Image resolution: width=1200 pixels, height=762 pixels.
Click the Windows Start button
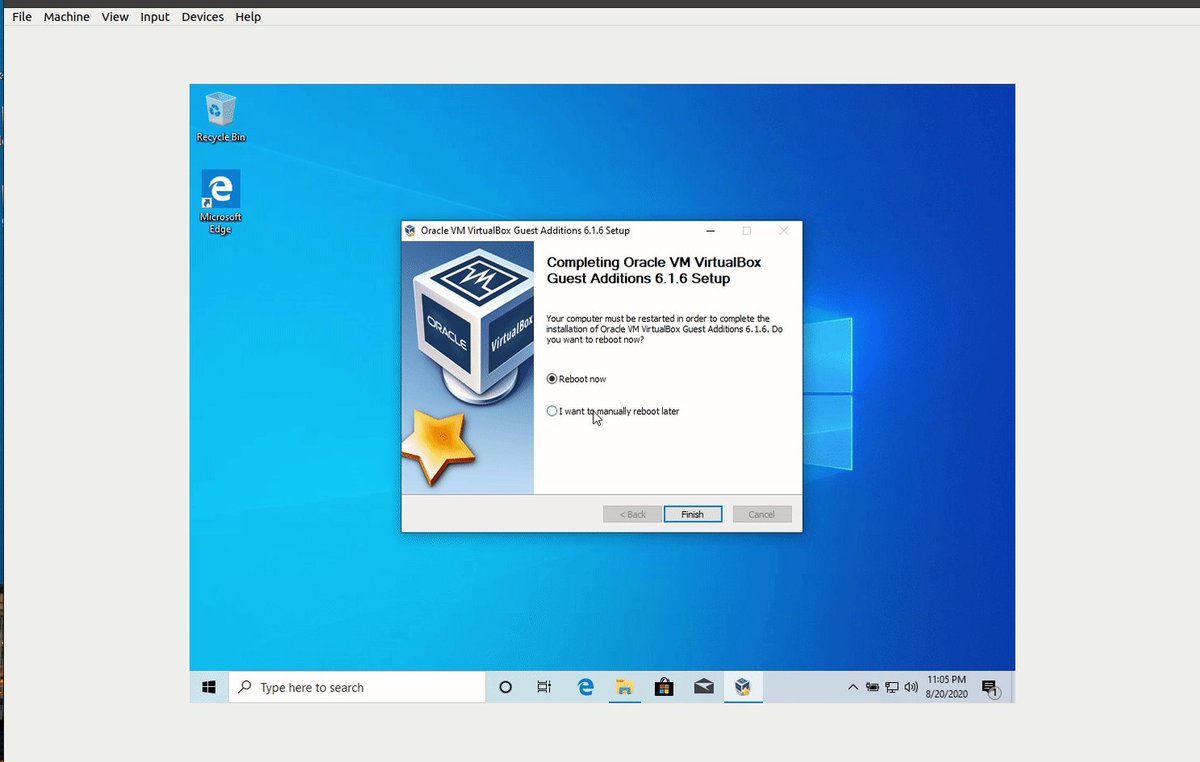point(209,687)
